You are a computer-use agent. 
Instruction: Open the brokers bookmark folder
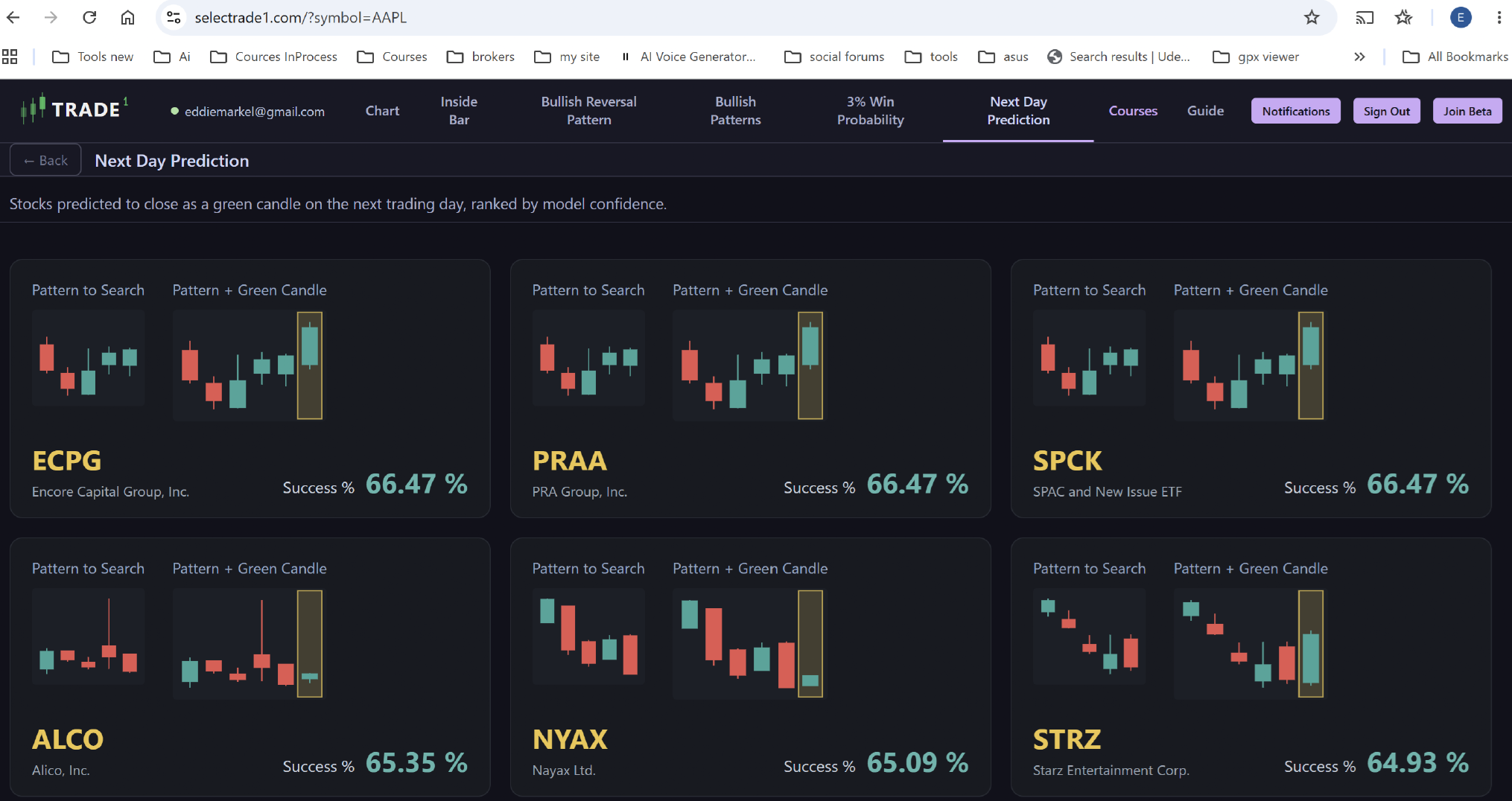(480, 57)
